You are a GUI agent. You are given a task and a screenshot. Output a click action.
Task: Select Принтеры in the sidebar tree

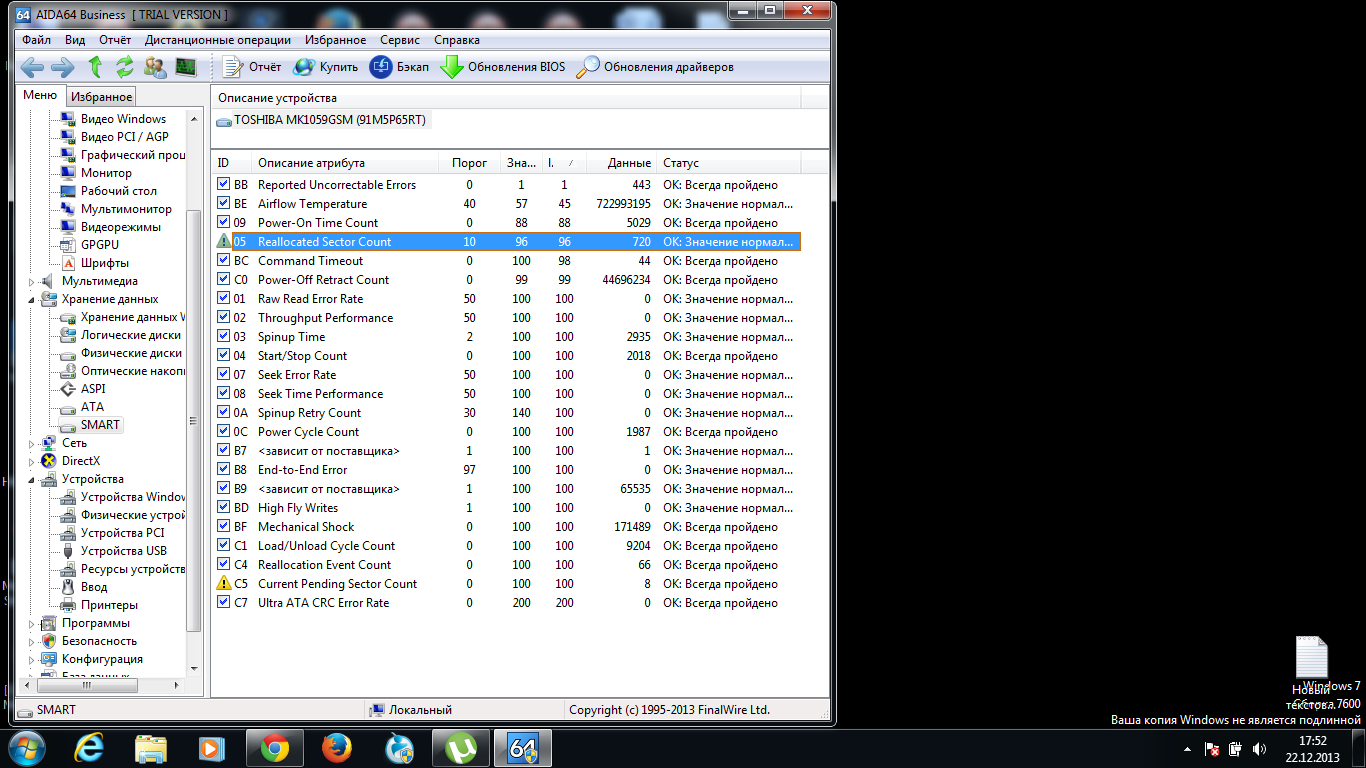pyautogui.click(x=109, y=605)
